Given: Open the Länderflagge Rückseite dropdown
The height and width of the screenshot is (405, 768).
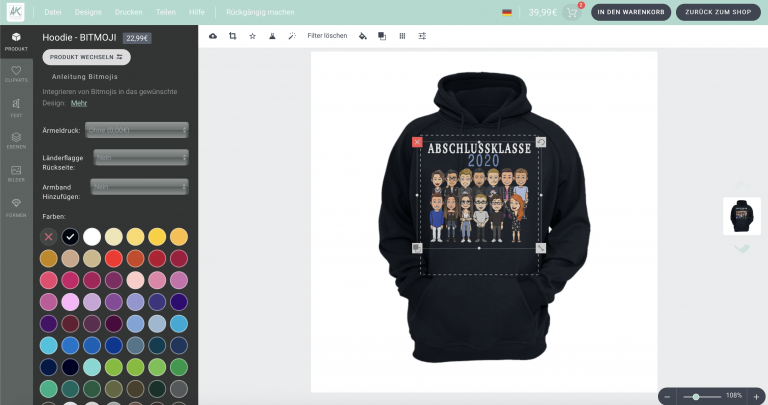Looking at the screenshot, I should click(x=140, y=157).
